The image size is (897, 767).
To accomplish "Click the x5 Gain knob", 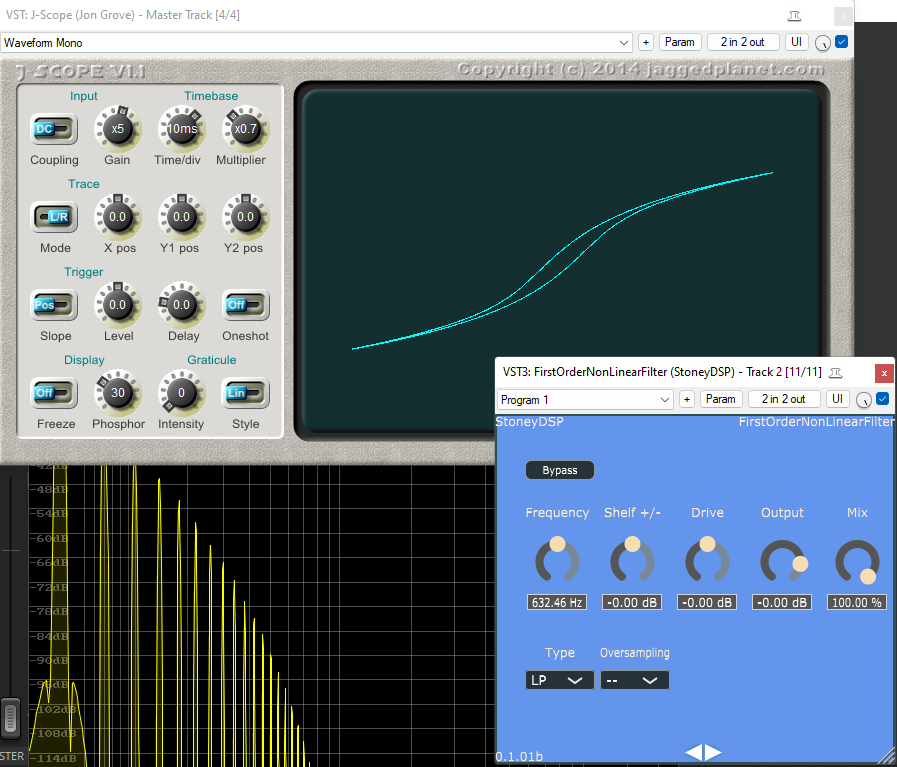I will [x=118, y=129].
